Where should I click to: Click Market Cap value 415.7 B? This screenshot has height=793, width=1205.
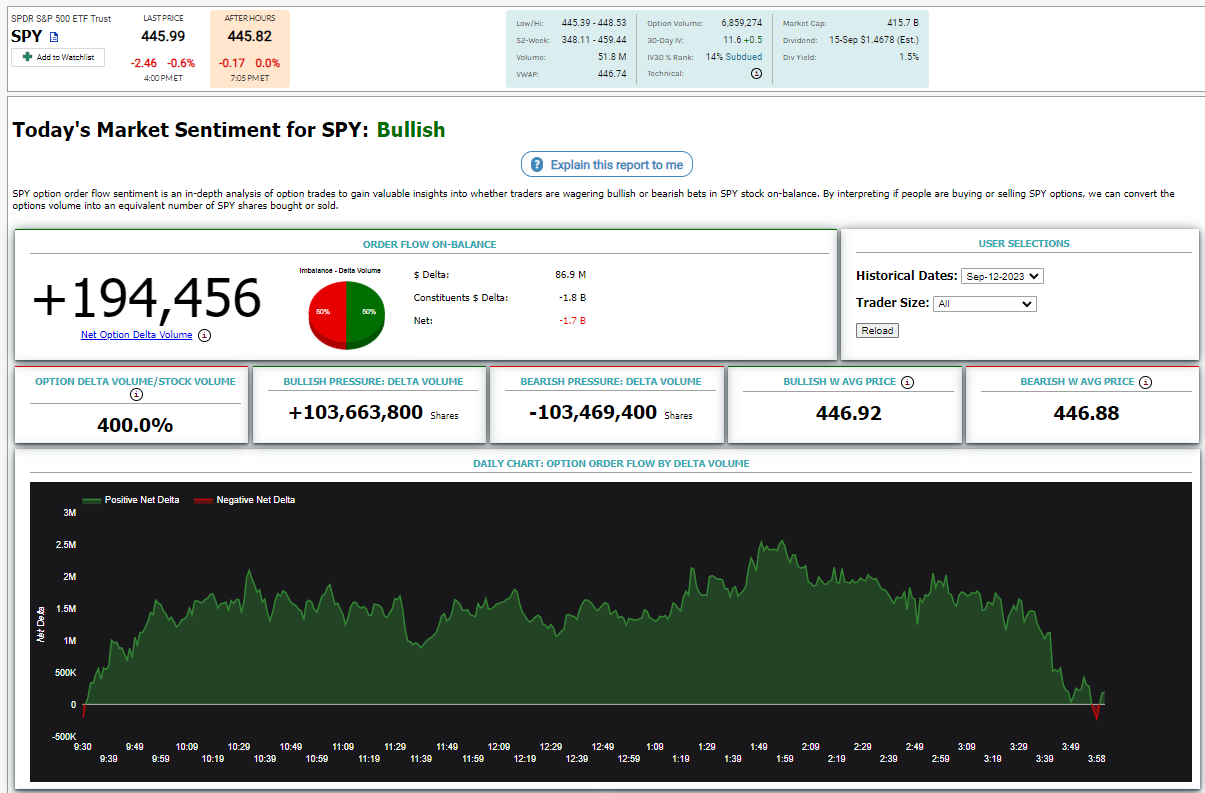pos(901,22)
